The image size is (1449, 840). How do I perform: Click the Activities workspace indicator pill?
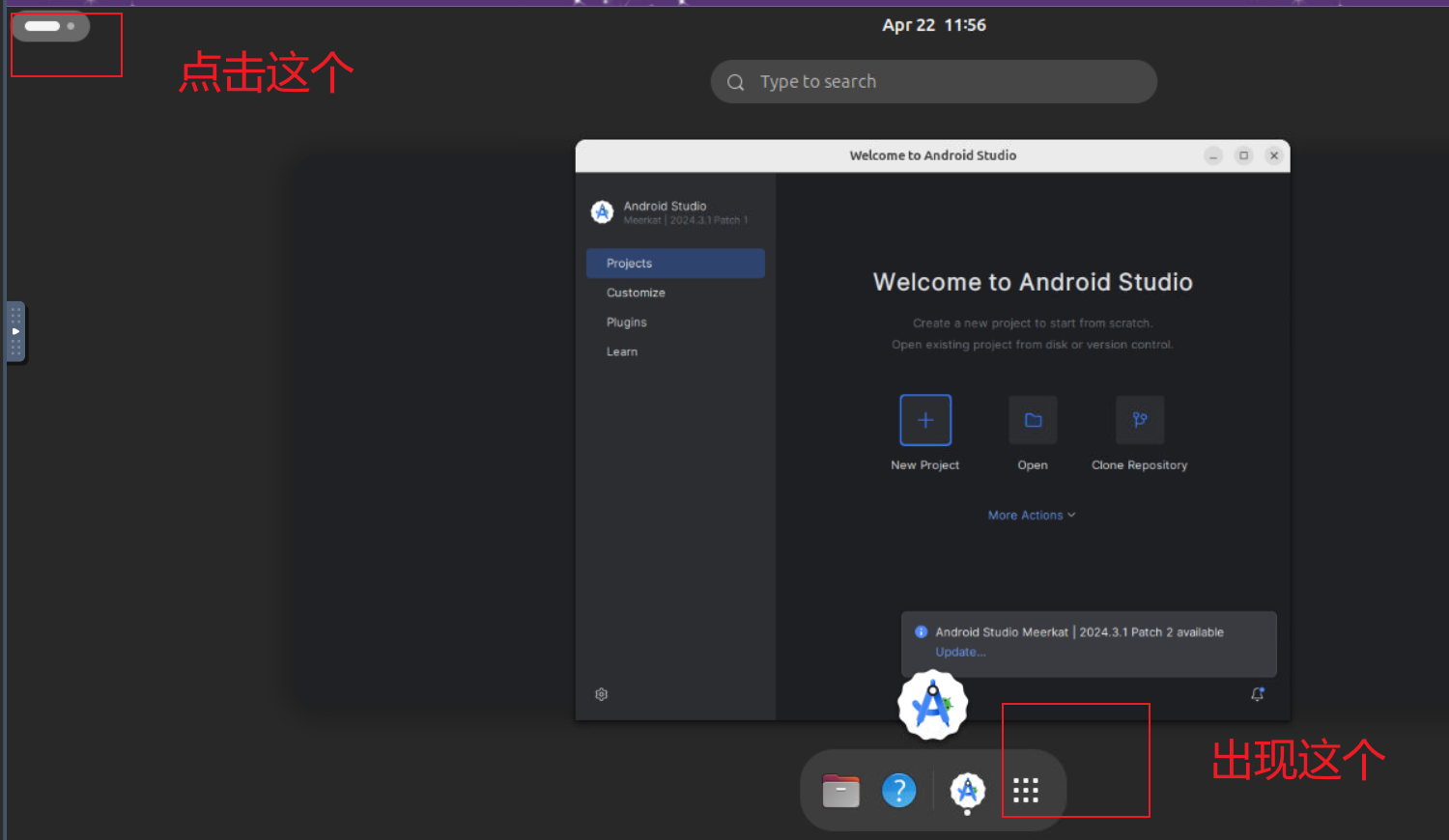(50, 26)
